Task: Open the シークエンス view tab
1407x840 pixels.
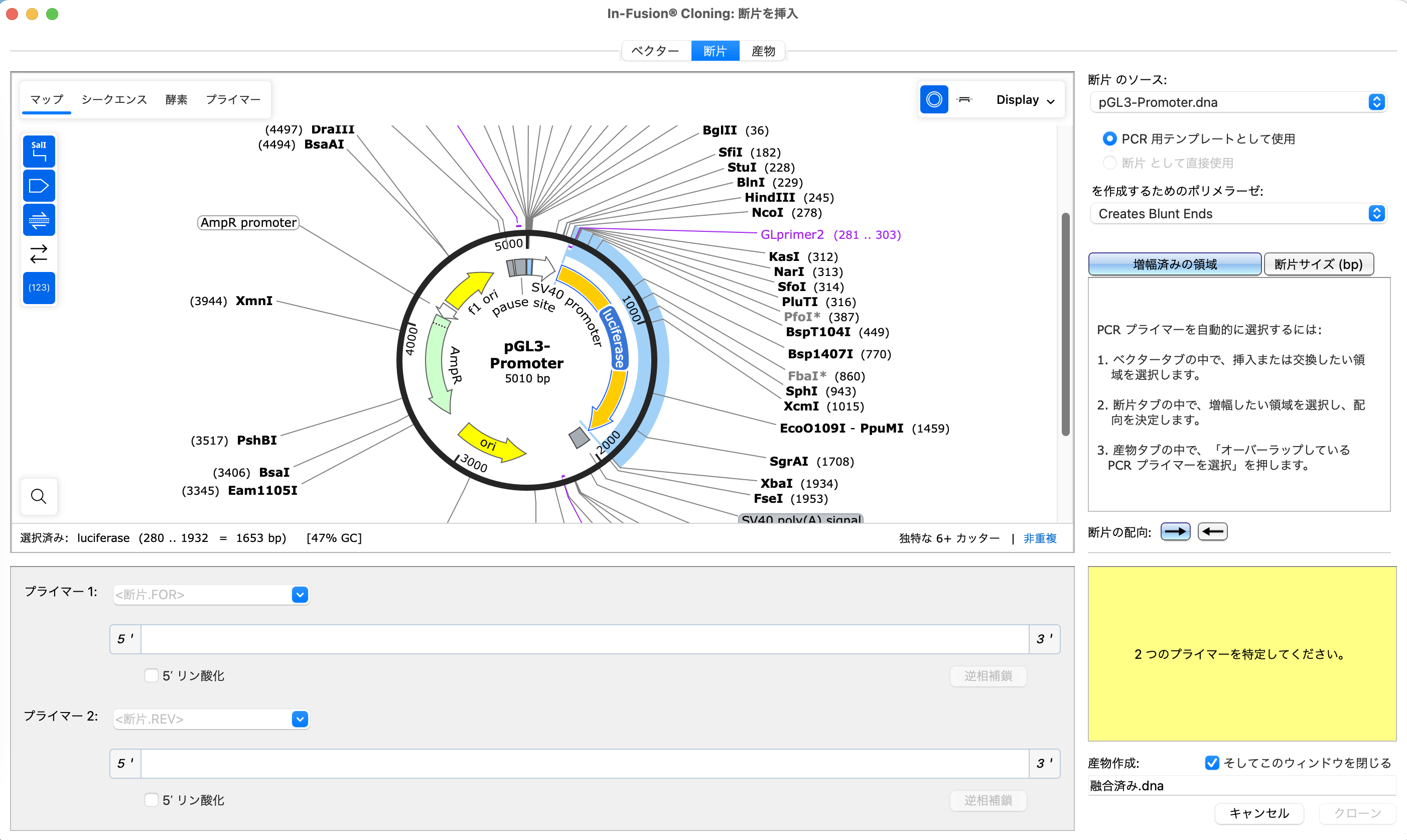Action: click(113, 99)
